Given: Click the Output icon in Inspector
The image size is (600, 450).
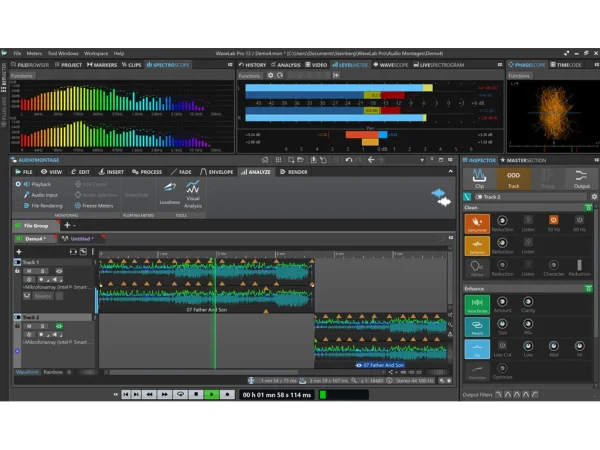Looking at the screenshot, I should [x=581, y=179].
